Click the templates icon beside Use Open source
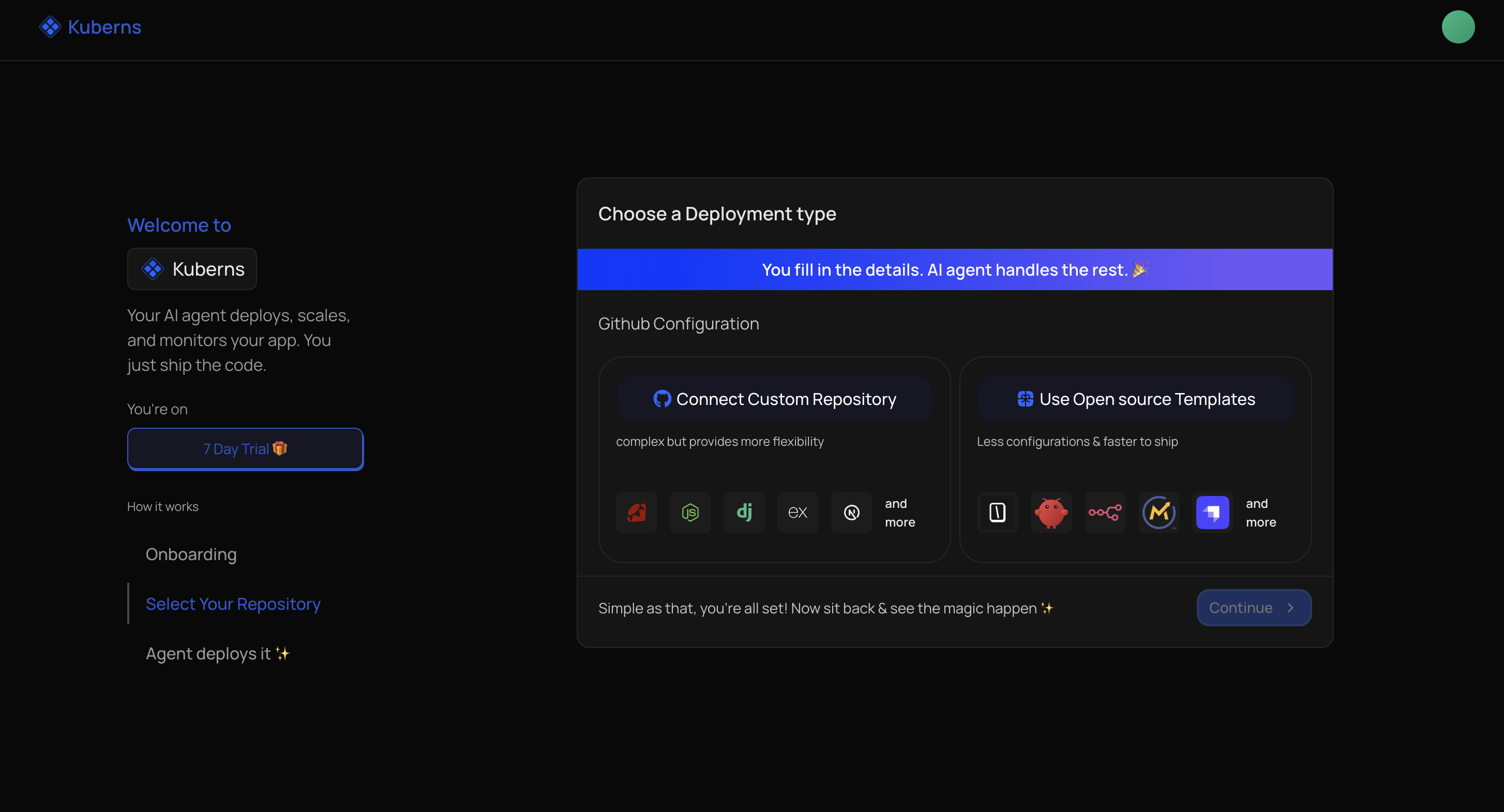This screenshot has width=1504, height=812. tap(1025, 399)
